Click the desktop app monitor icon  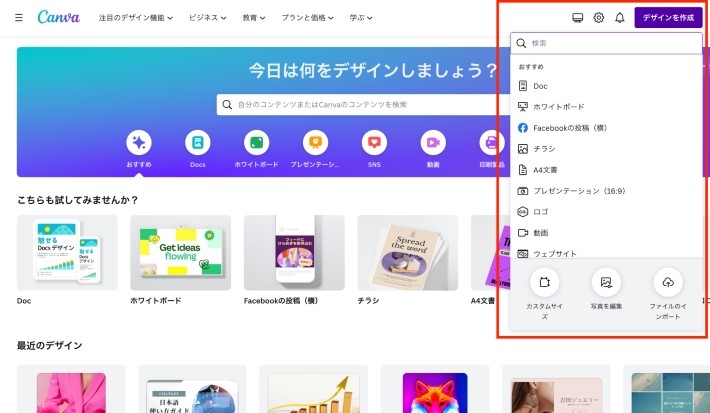click(578, 18)
